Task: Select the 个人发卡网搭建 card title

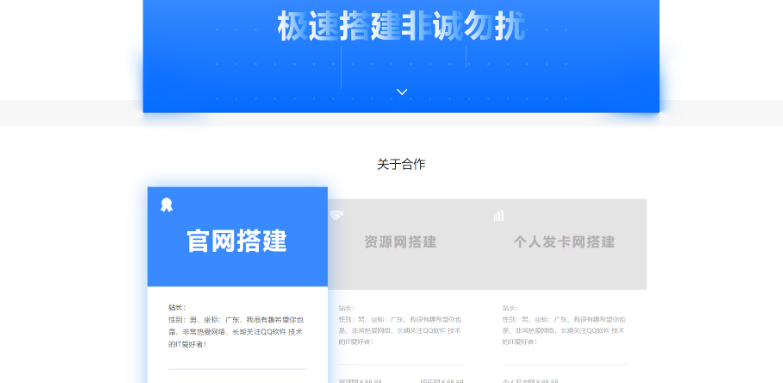Action: click(564, 242)
